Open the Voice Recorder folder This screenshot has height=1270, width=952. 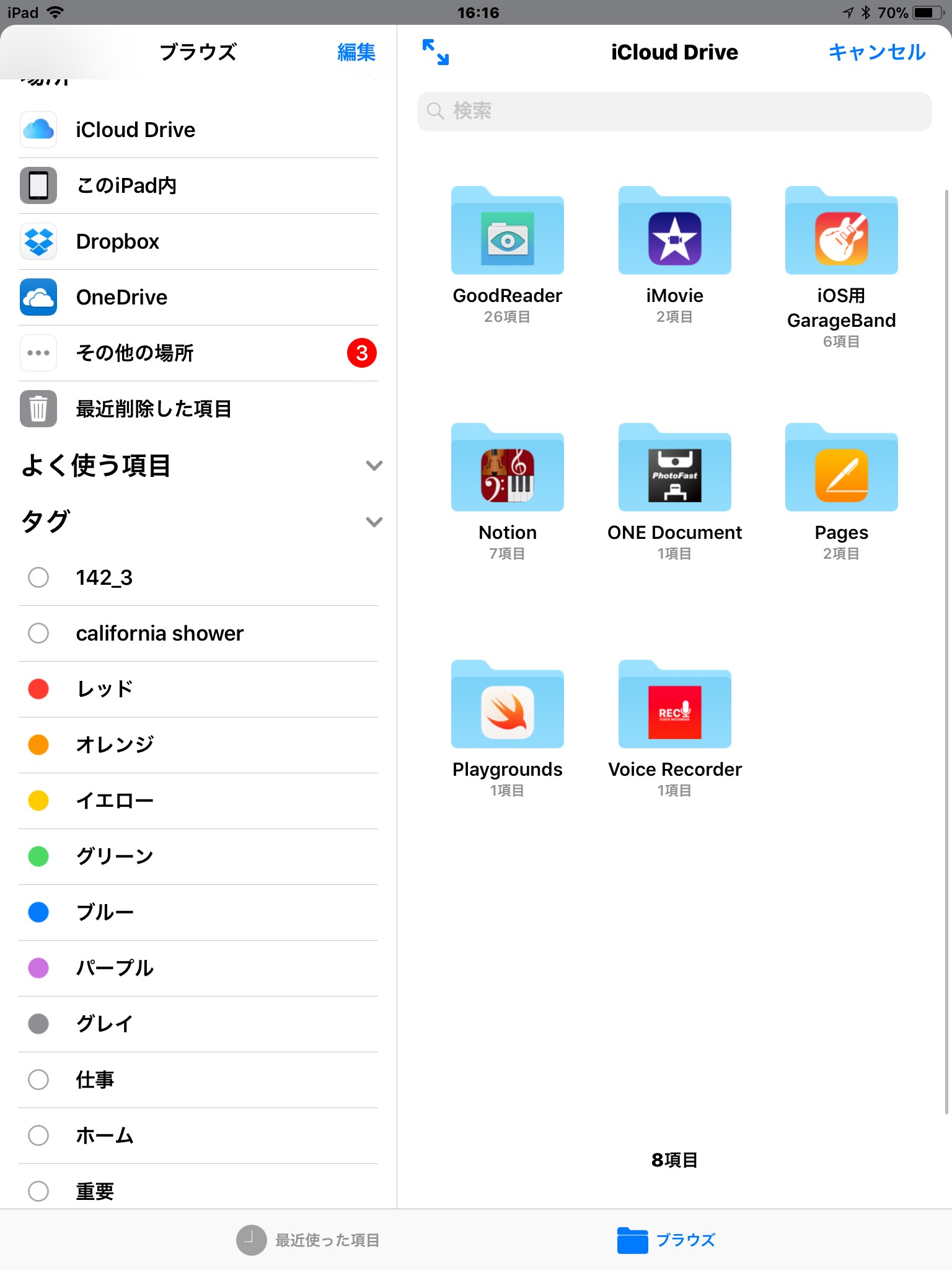coord(674,706)
